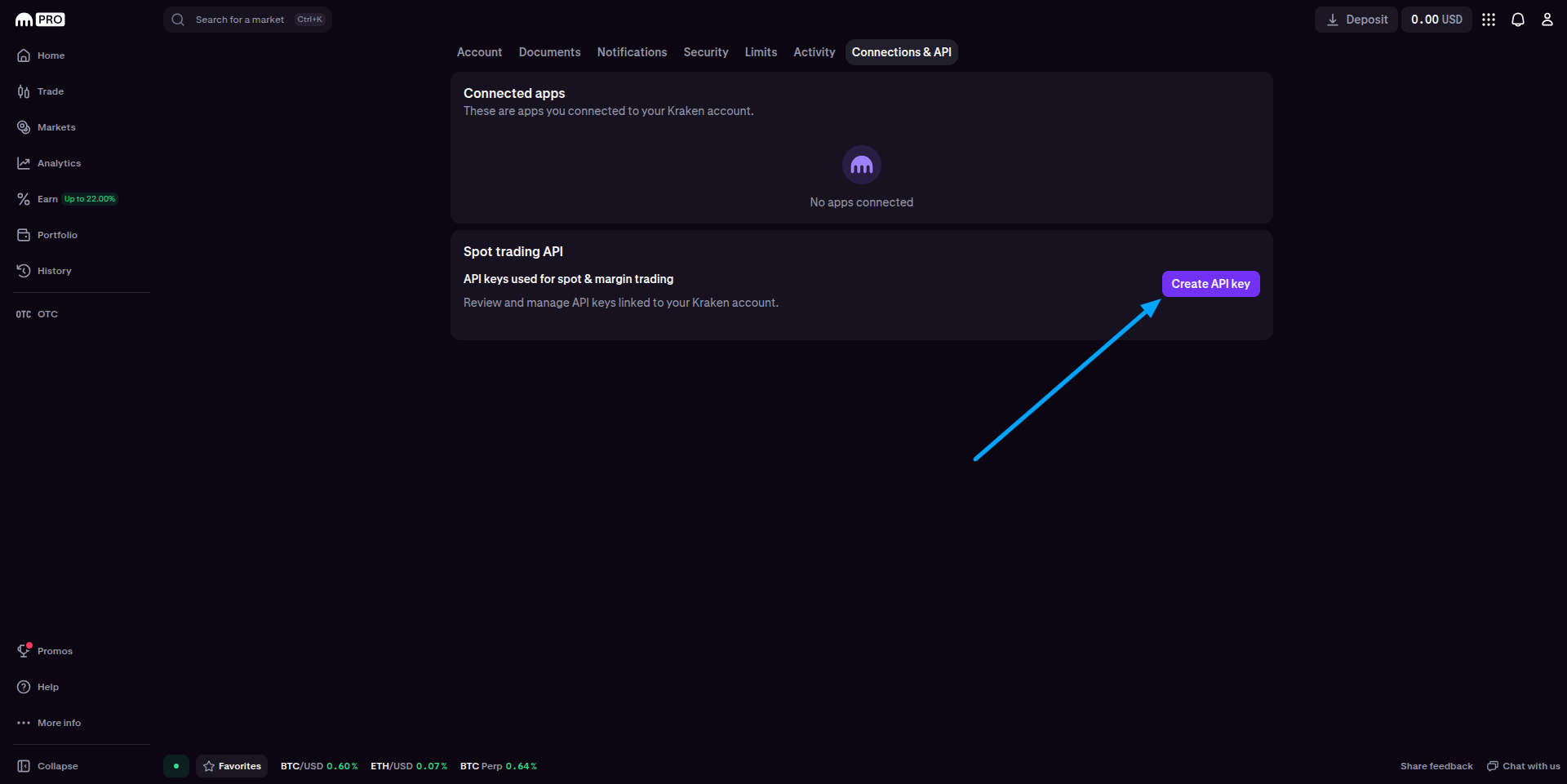
Task: Go to the Trade section
Action: coord(40,91)
